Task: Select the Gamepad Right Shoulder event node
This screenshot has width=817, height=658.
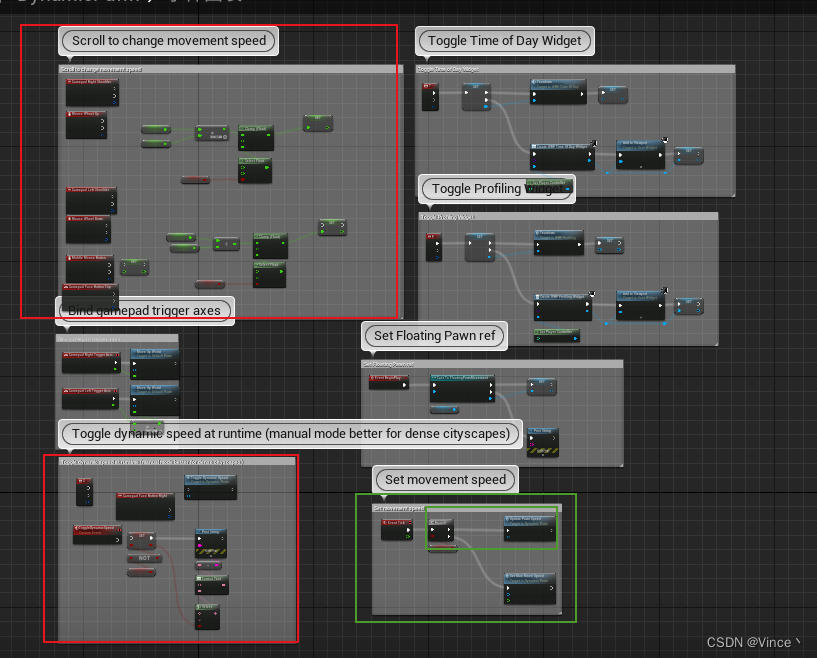Action: (91, 92)
